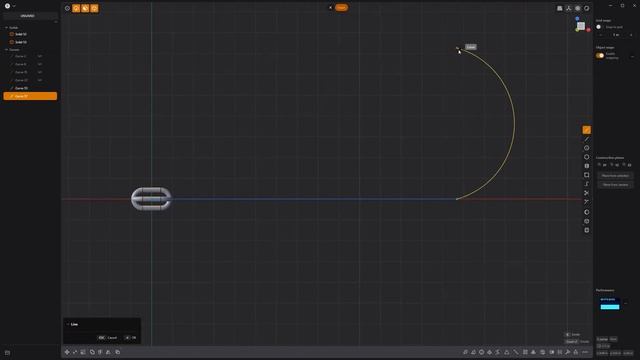Toggle first orange selection mode icon
Screen dimensions: 640x360
(76, 8)
